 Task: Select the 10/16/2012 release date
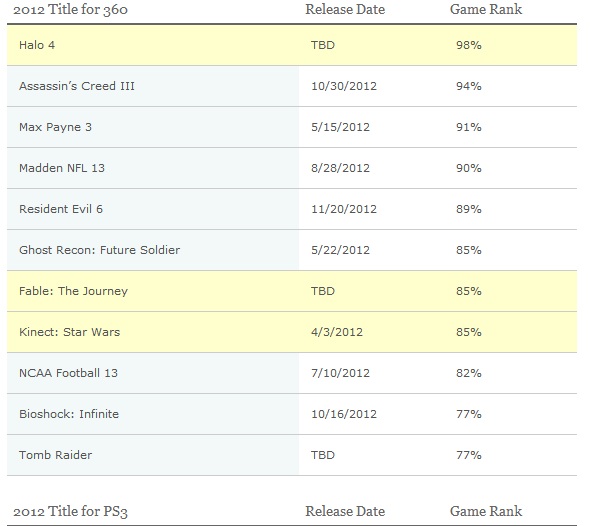pyautogui.click(x=344, y=414)
